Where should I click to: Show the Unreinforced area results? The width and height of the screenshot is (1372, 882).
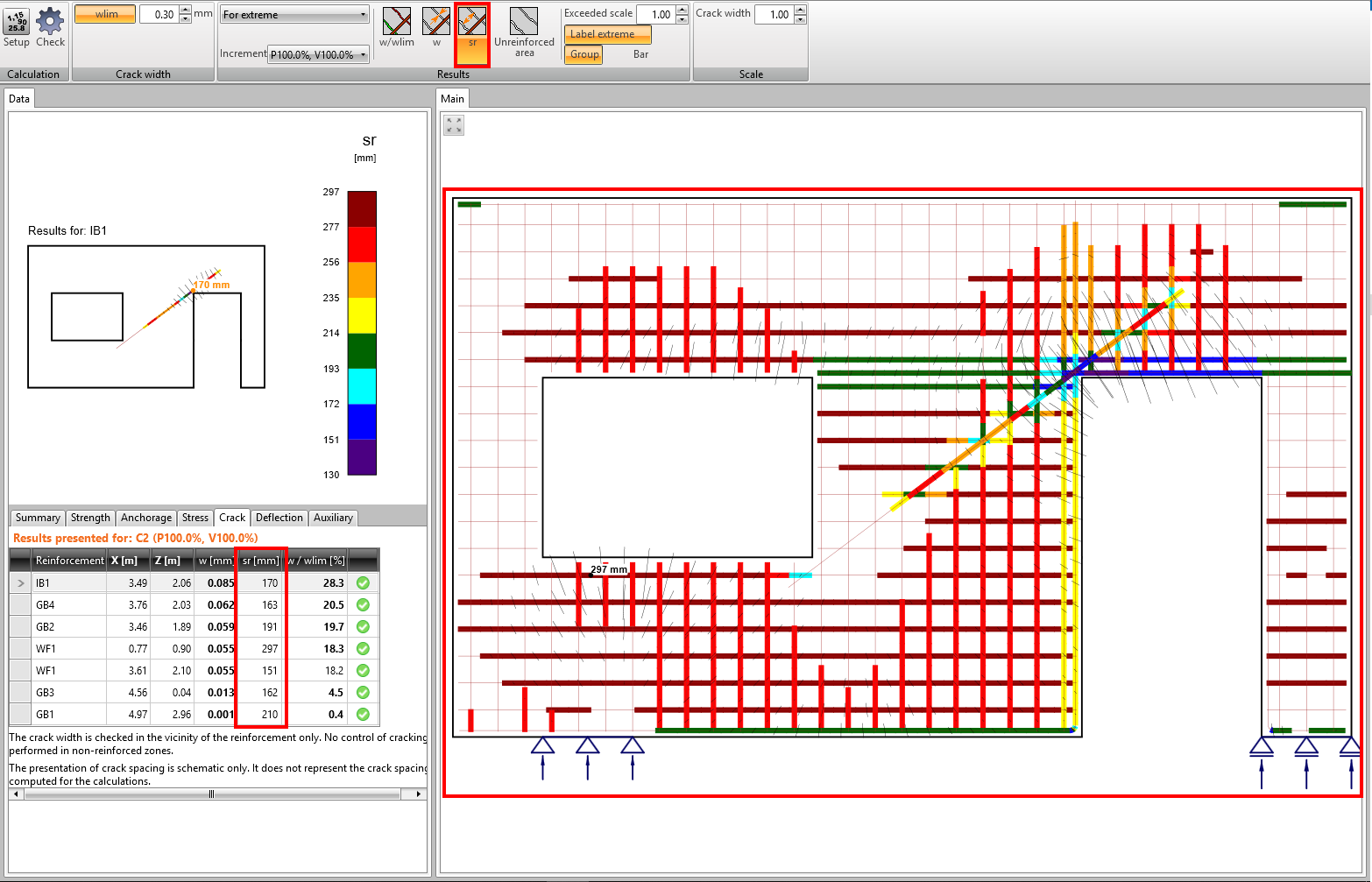click(x=524, y=33)
